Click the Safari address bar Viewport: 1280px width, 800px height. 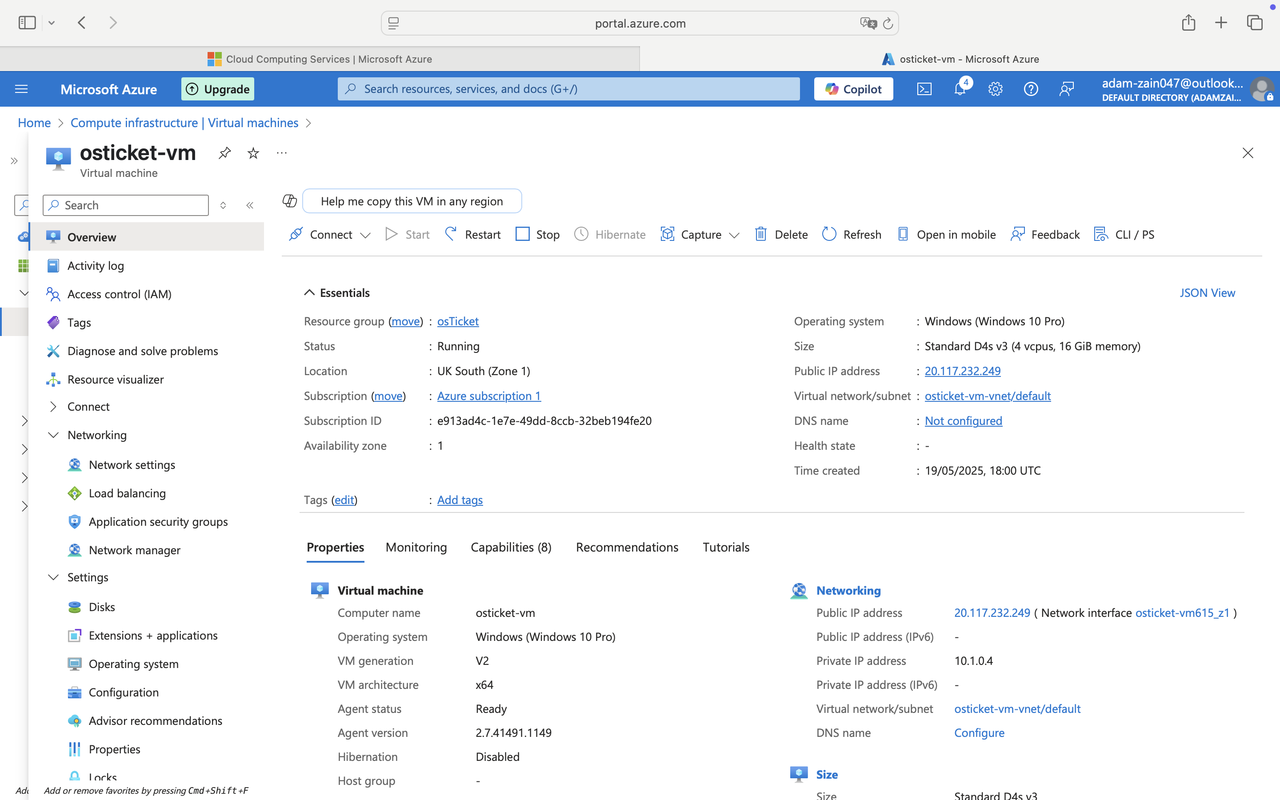tap(640, 23)
